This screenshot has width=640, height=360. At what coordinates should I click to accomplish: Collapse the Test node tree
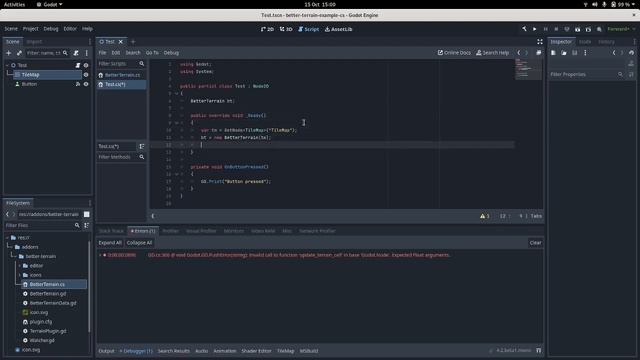(7, 65)
